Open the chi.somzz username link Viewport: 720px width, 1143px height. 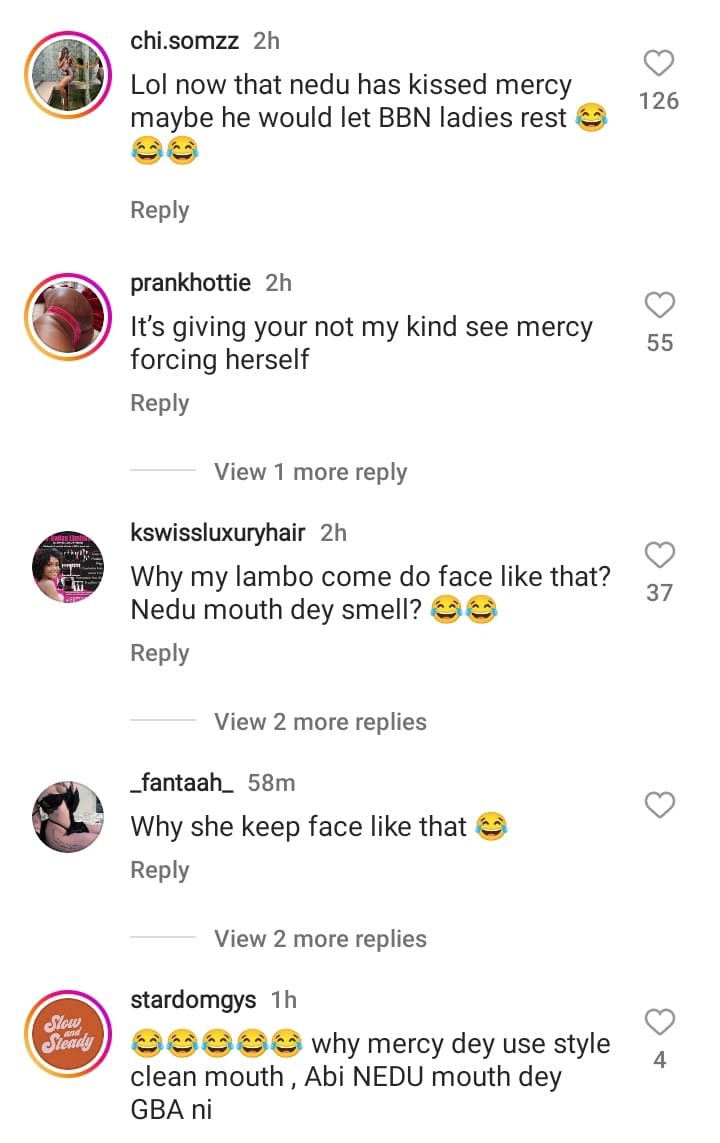[x=185, y=40]
